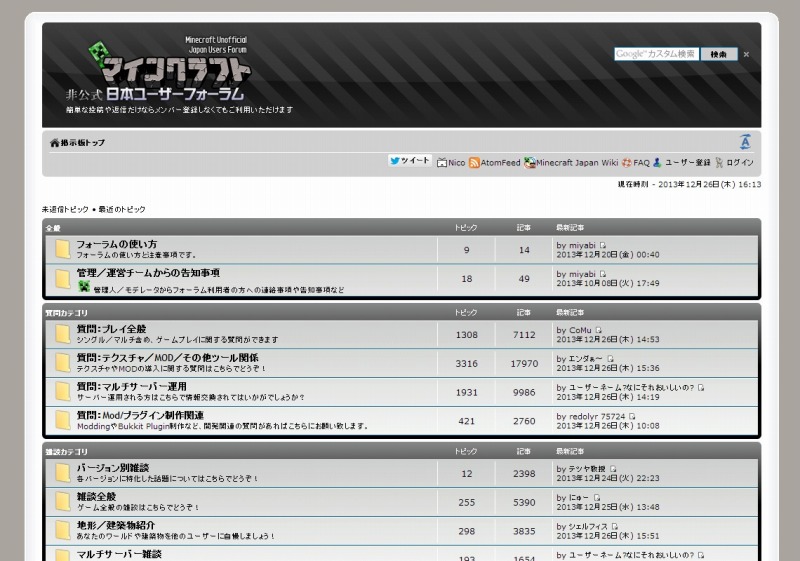Click the ログイン key icon
Viewport: 800px width, 561px height.
[719, 163]
